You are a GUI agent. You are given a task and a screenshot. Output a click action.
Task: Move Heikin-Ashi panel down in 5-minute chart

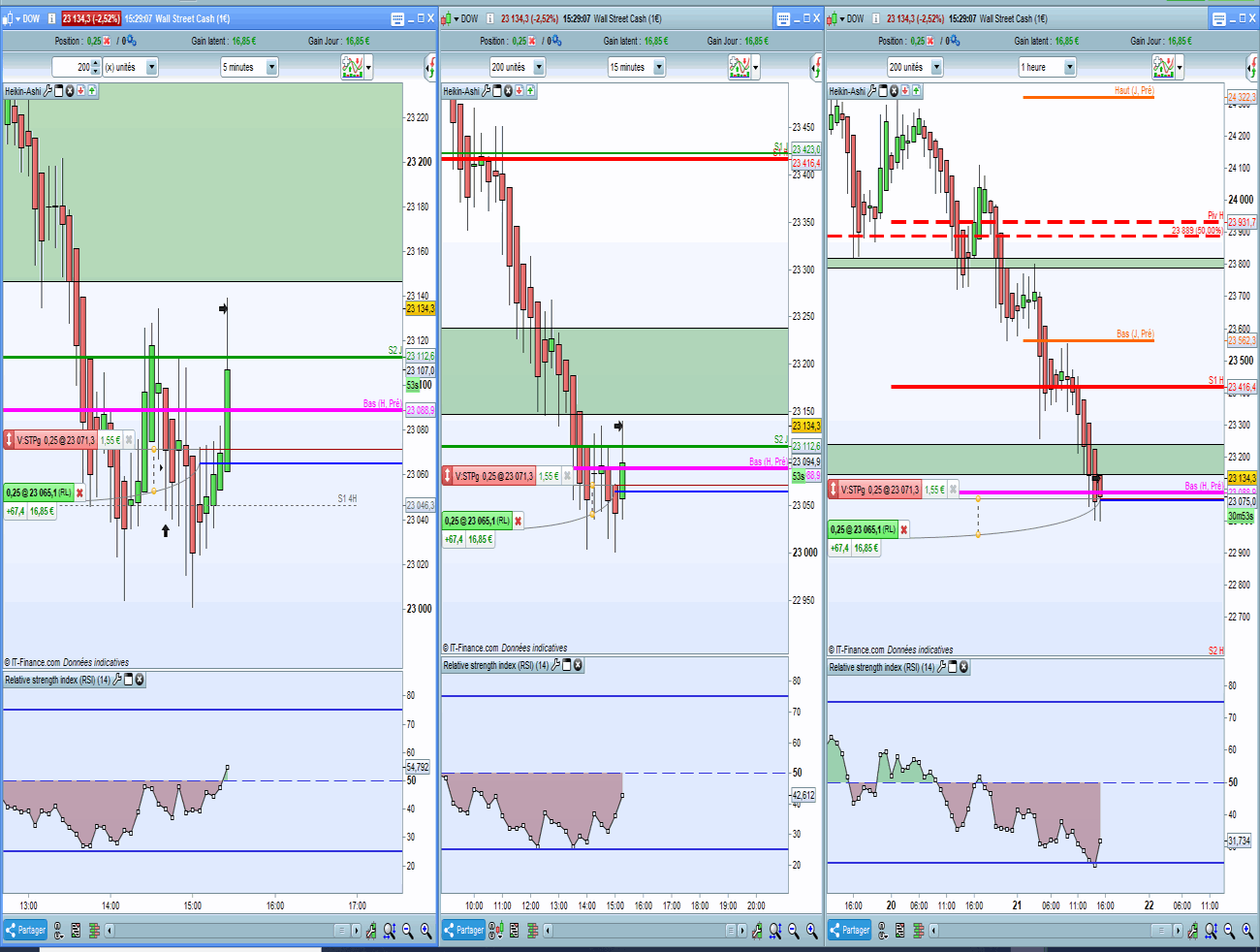pos(81,91)
